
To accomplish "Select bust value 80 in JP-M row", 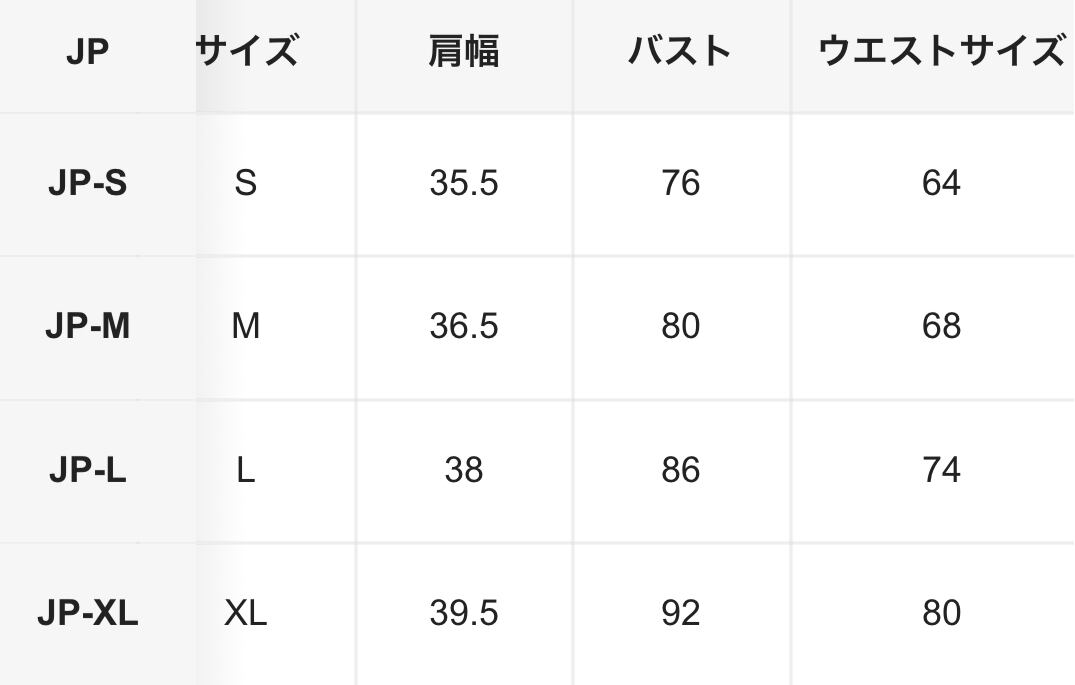I will click(x=680, y=326).
